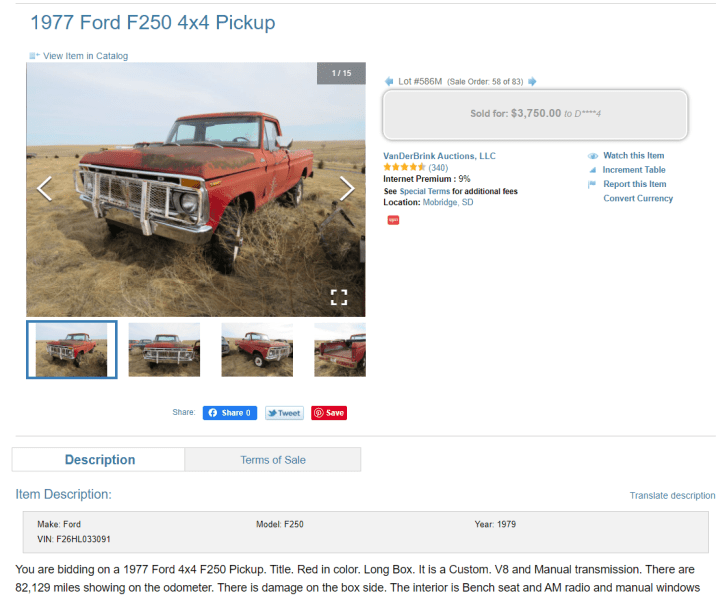Switch to the Description tab
Screen dimensions: 727x600
[x=99, y=460]
